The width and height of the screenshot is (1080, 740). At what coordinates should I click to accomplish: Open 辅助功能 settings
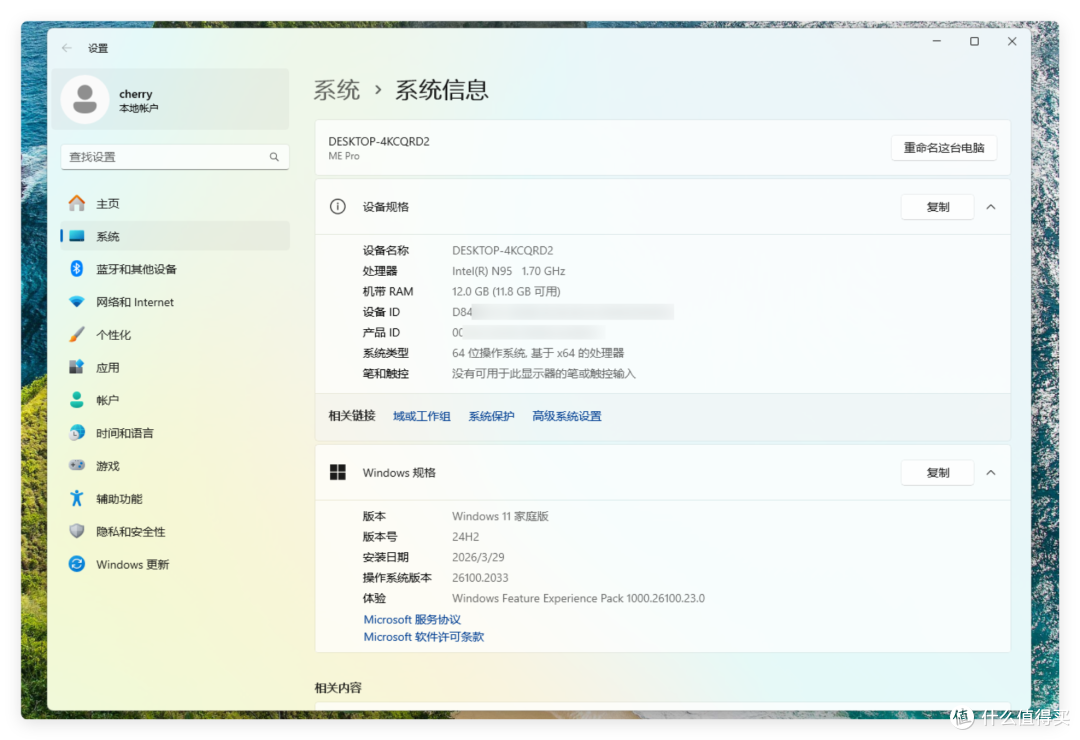click(175, 498)
